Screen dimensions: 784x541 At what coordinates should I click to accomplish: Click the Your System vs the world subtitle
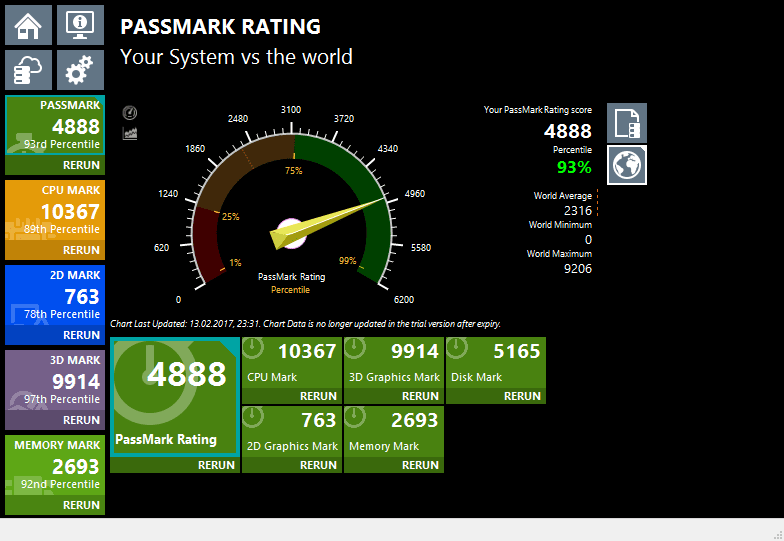(x=236, y=56)
